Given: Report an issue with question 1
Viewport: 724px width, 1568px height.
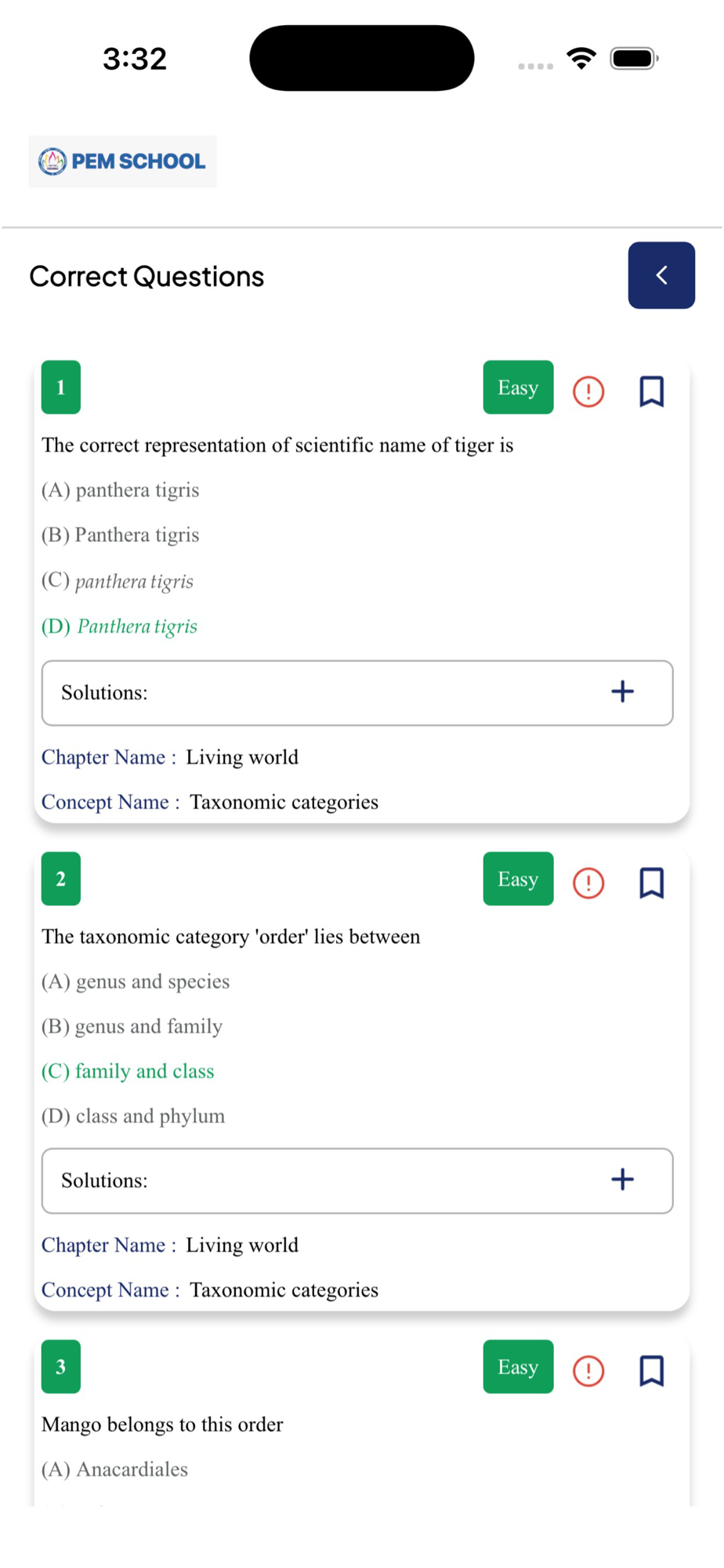Looking at the screenshot, I should tap(588, 391).
